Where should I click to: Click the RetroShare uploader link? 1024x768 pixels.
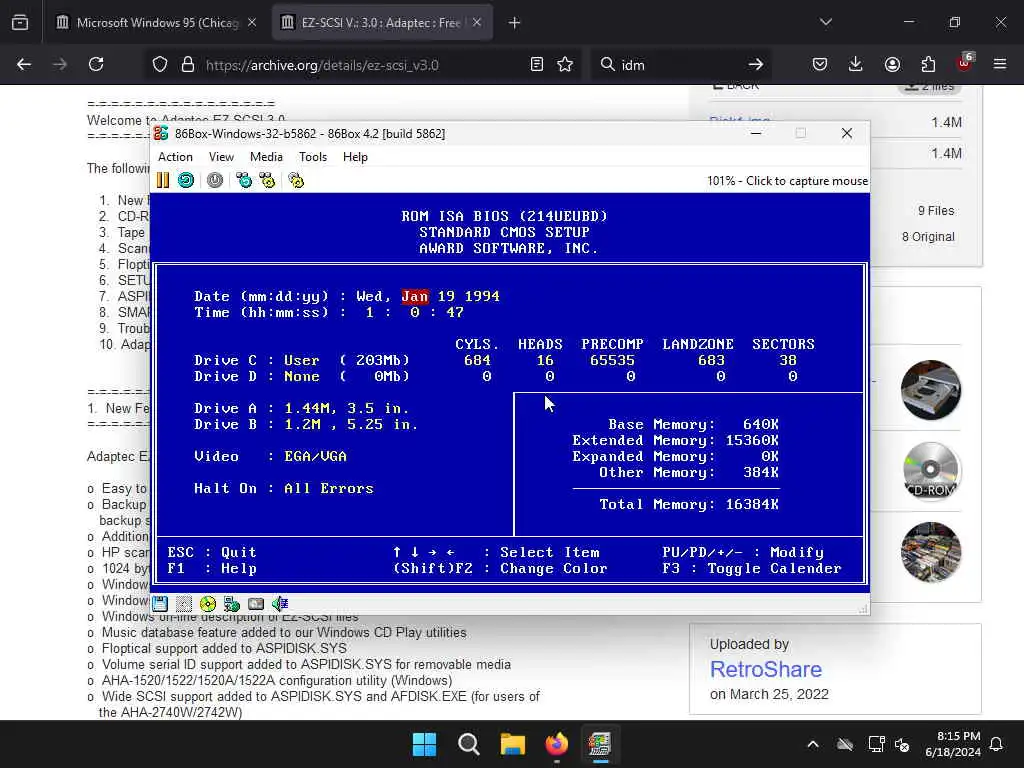pos(765,669)
